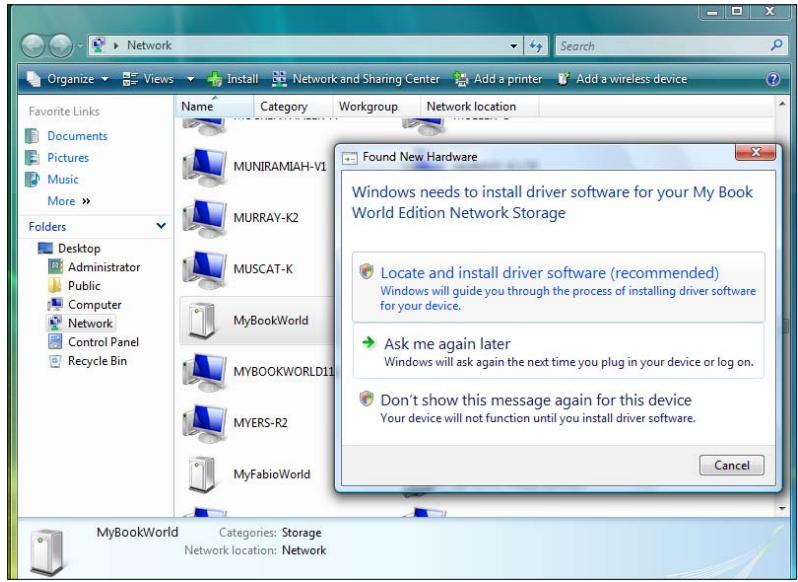This screenshot has width=798, height=582.
Task: Open the Organize menu
Action: coord(68,79)
